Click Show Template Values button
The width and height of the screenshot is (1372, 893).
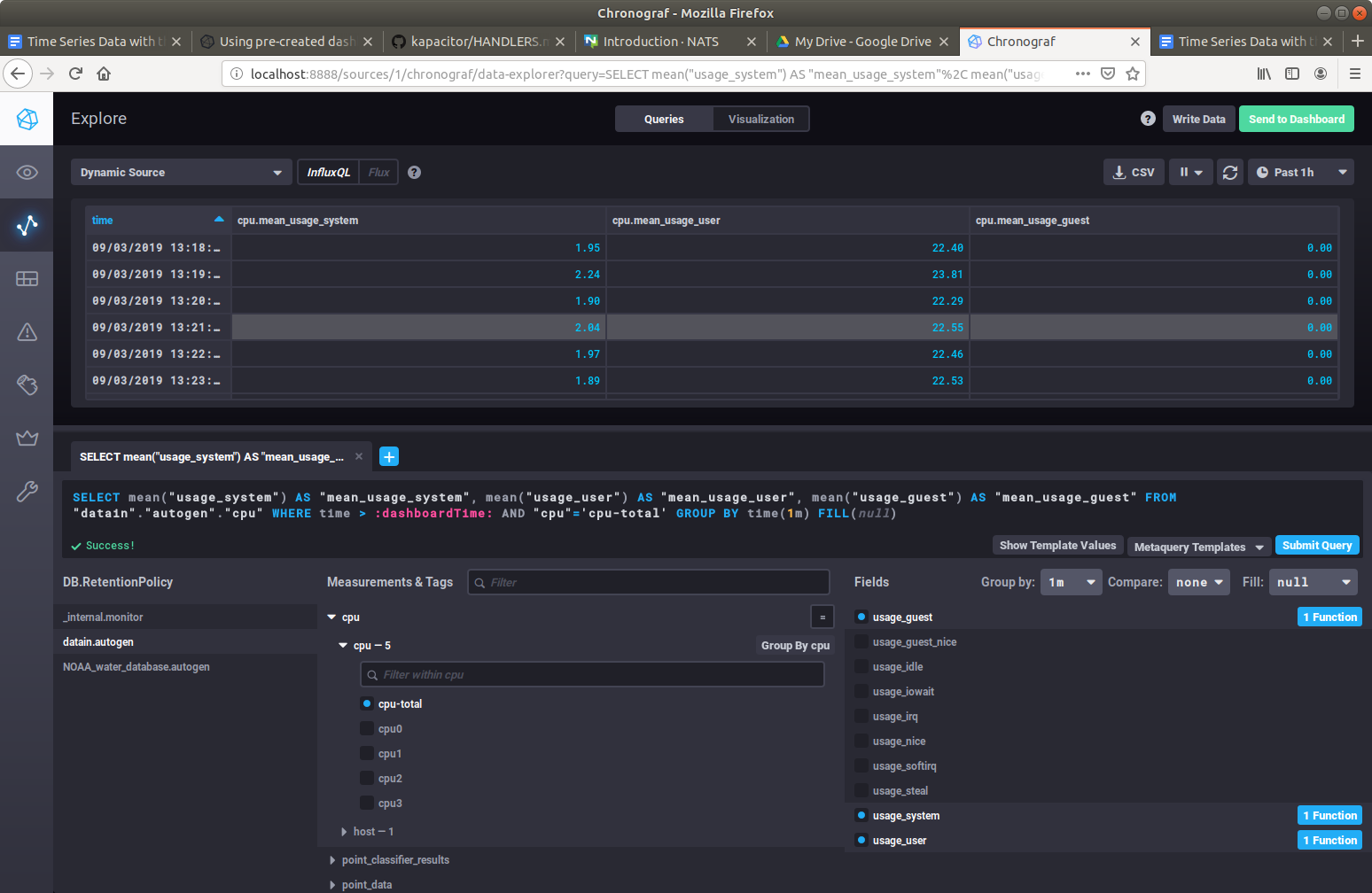[x=1057, y=546]
